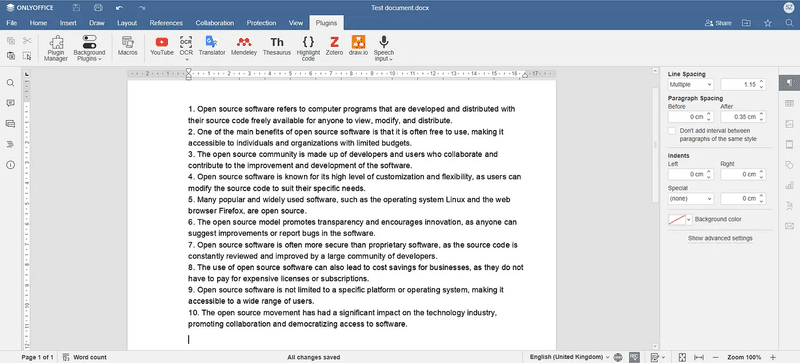Image resolution: width=800 pixels, height=363 pixels.
Task: Zoom out with the minus button
Action: pyautogui.click(x=715, y=357)
